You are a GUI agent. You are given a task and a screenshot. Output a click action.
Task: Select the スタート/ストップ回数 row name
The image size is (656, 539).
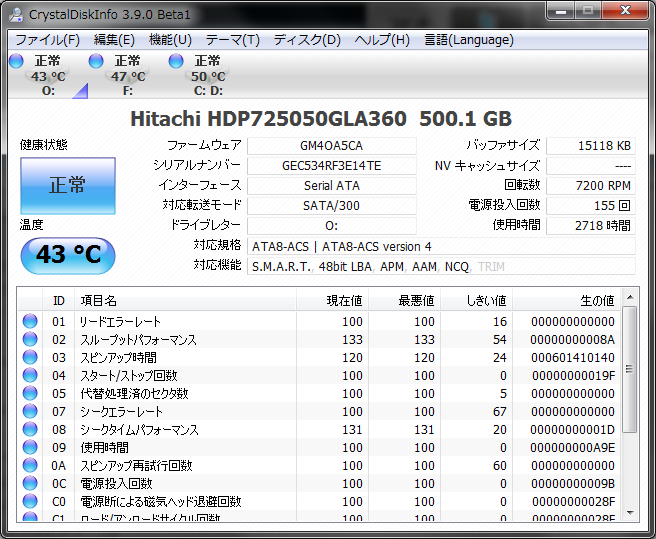129,375
